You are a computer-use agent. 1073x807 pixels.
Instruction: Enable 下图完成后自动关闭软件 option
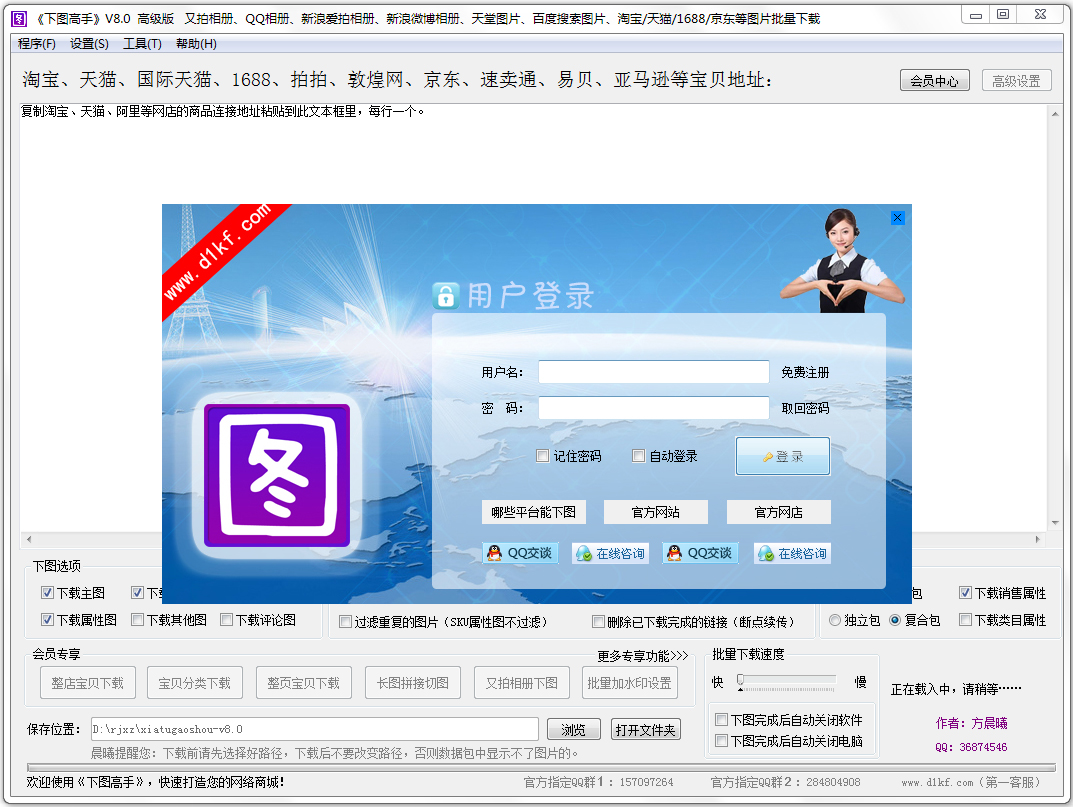[x=723, y=718]
